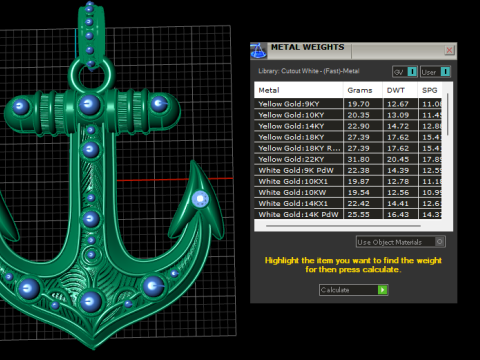480x360 pixels.
Task: Click the SPG column header
Action: pos(430,90)
